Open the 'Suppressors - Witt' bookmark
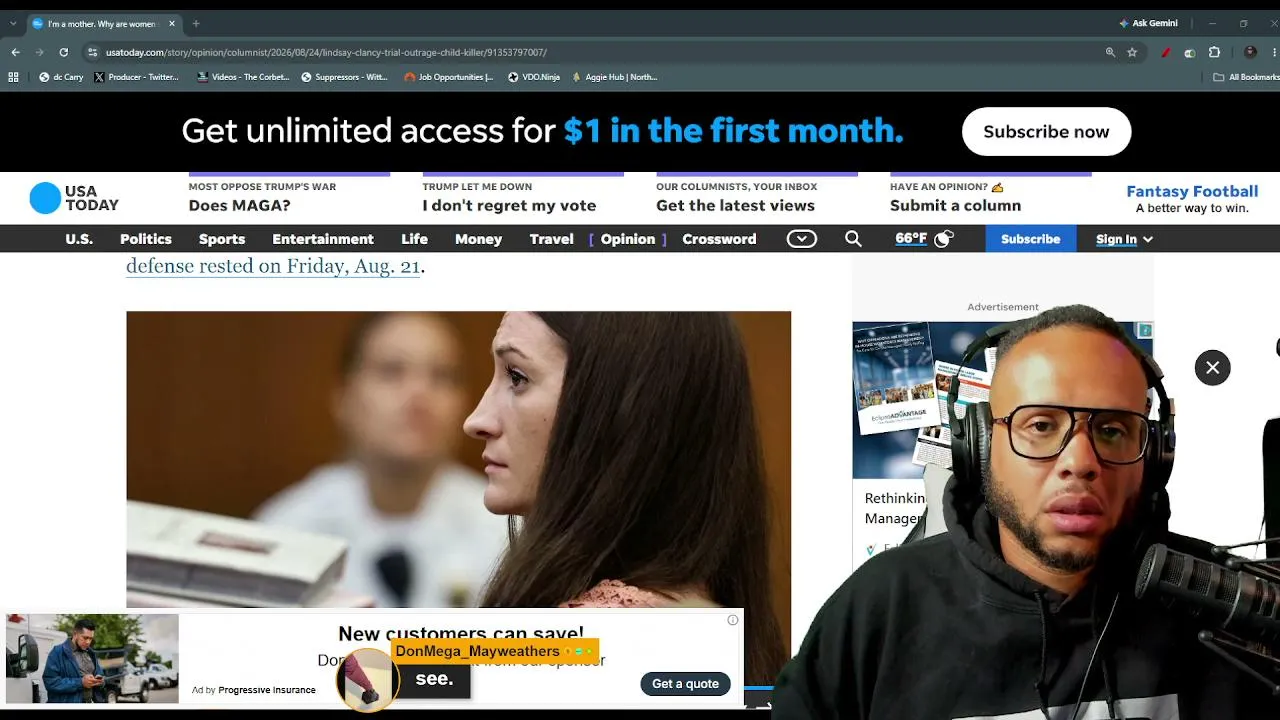Screen dimensions: 1280x720 click(345, 77)
